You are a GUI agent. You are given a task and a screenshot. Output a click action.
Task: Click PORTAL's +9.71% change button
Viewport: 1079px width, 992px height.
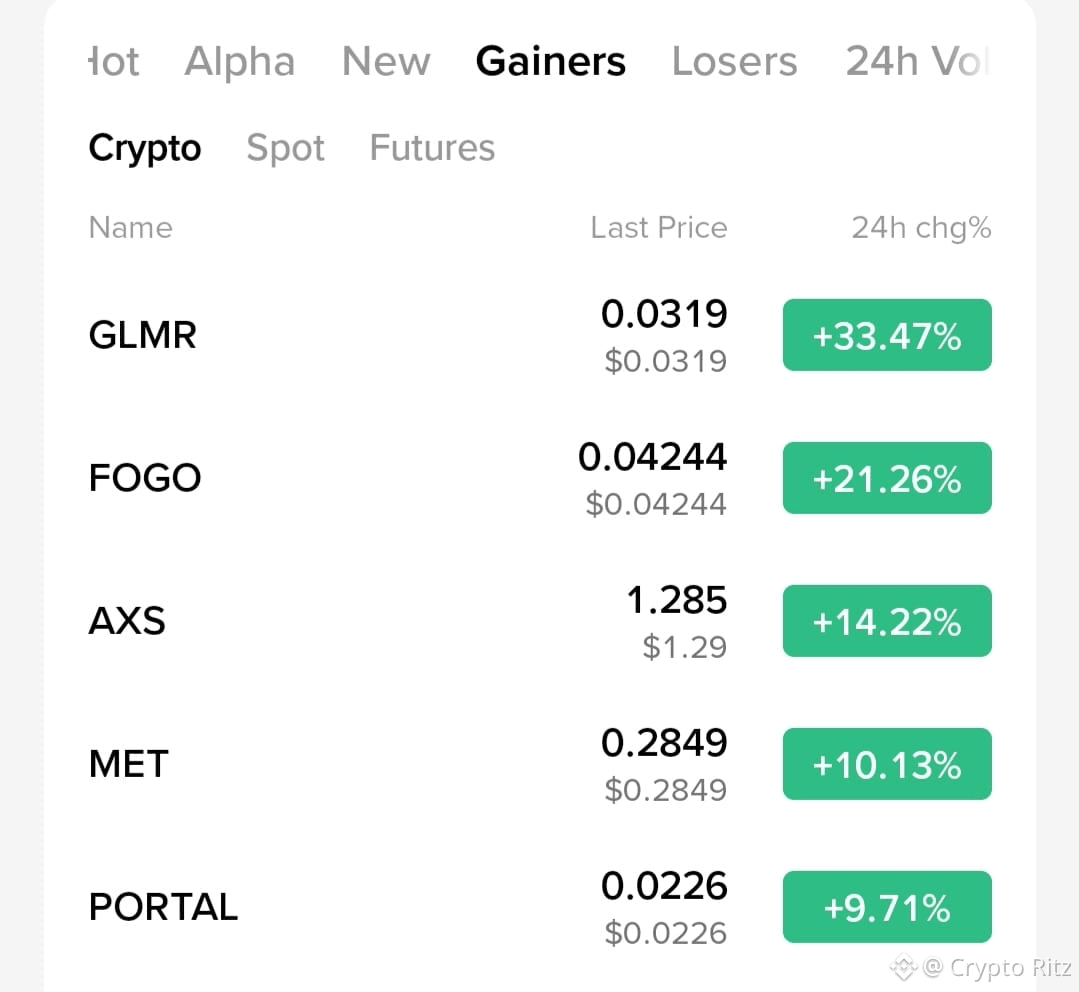point(886,907)
